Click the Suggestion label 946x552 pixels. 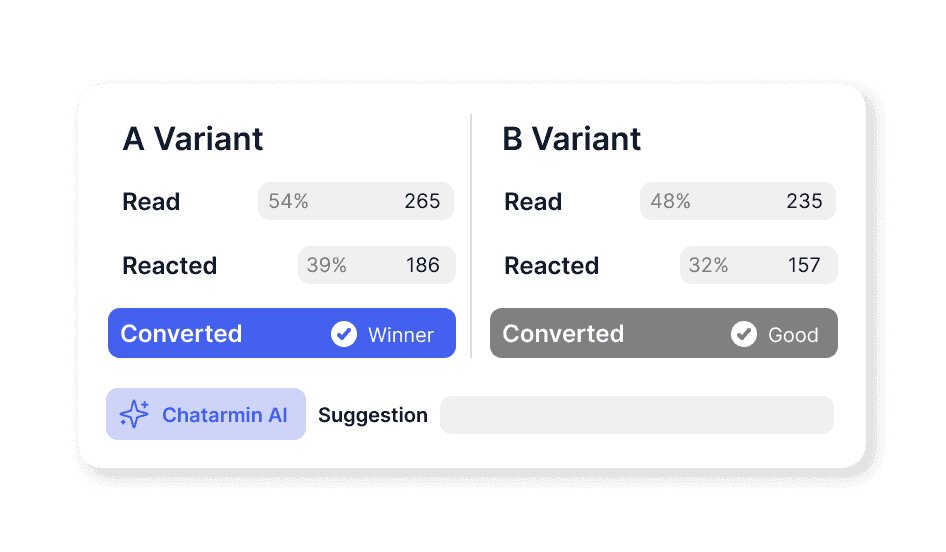373,415
